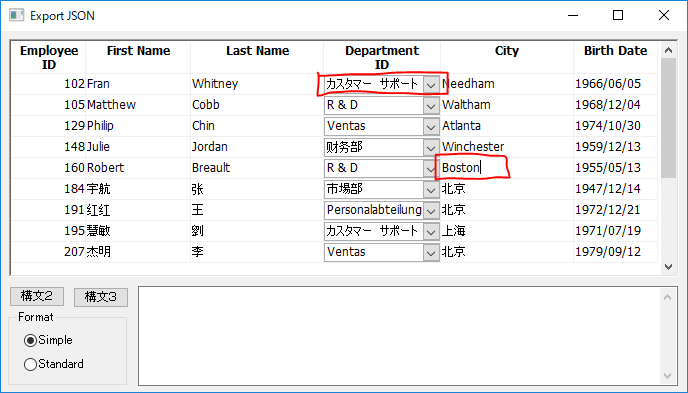Screen dimensions: 688x393
Task: Open department dropdown for Robert Breault
Action: point(430,169)
